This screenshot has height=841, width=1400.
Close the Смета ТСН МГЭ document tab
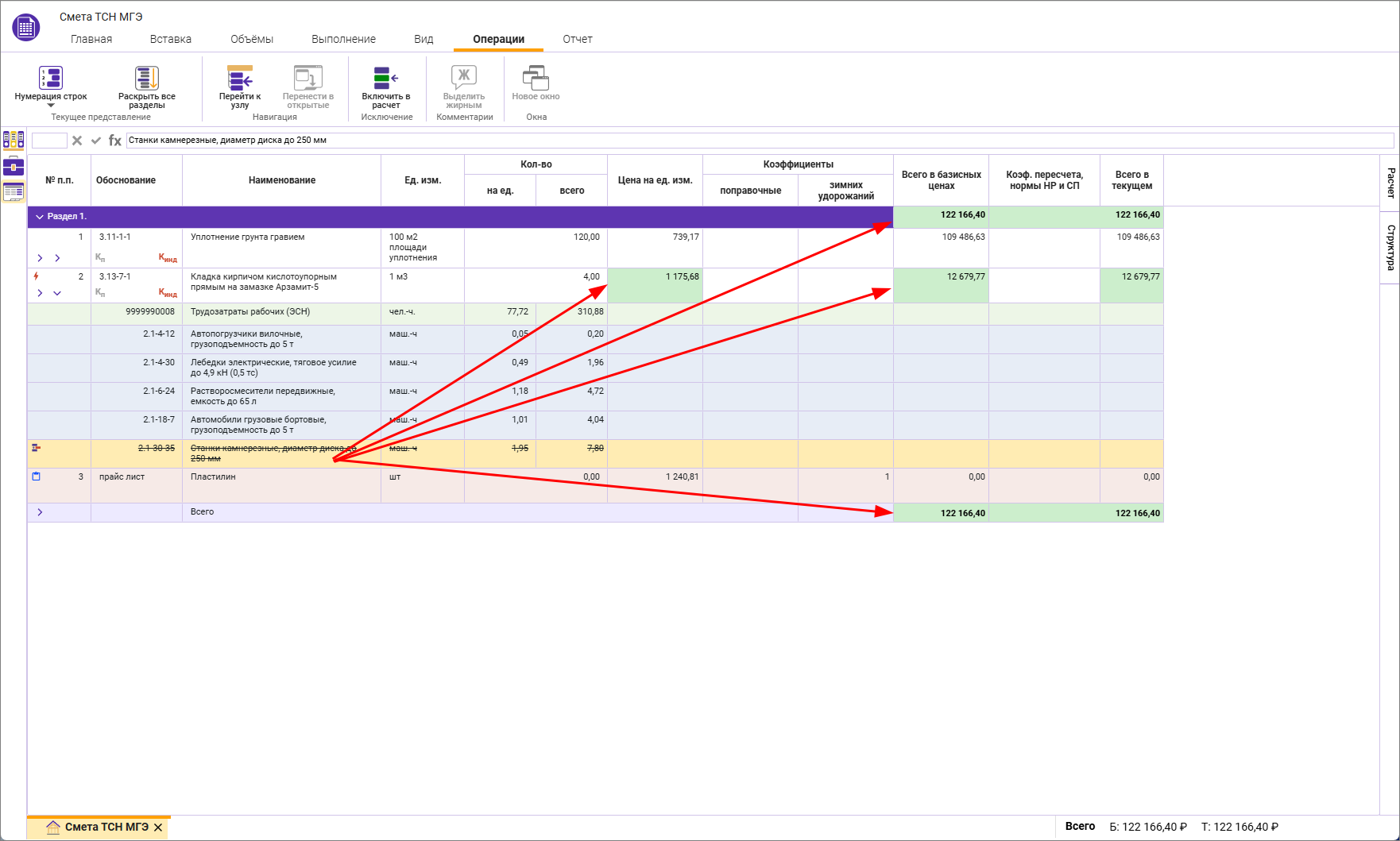158,827
